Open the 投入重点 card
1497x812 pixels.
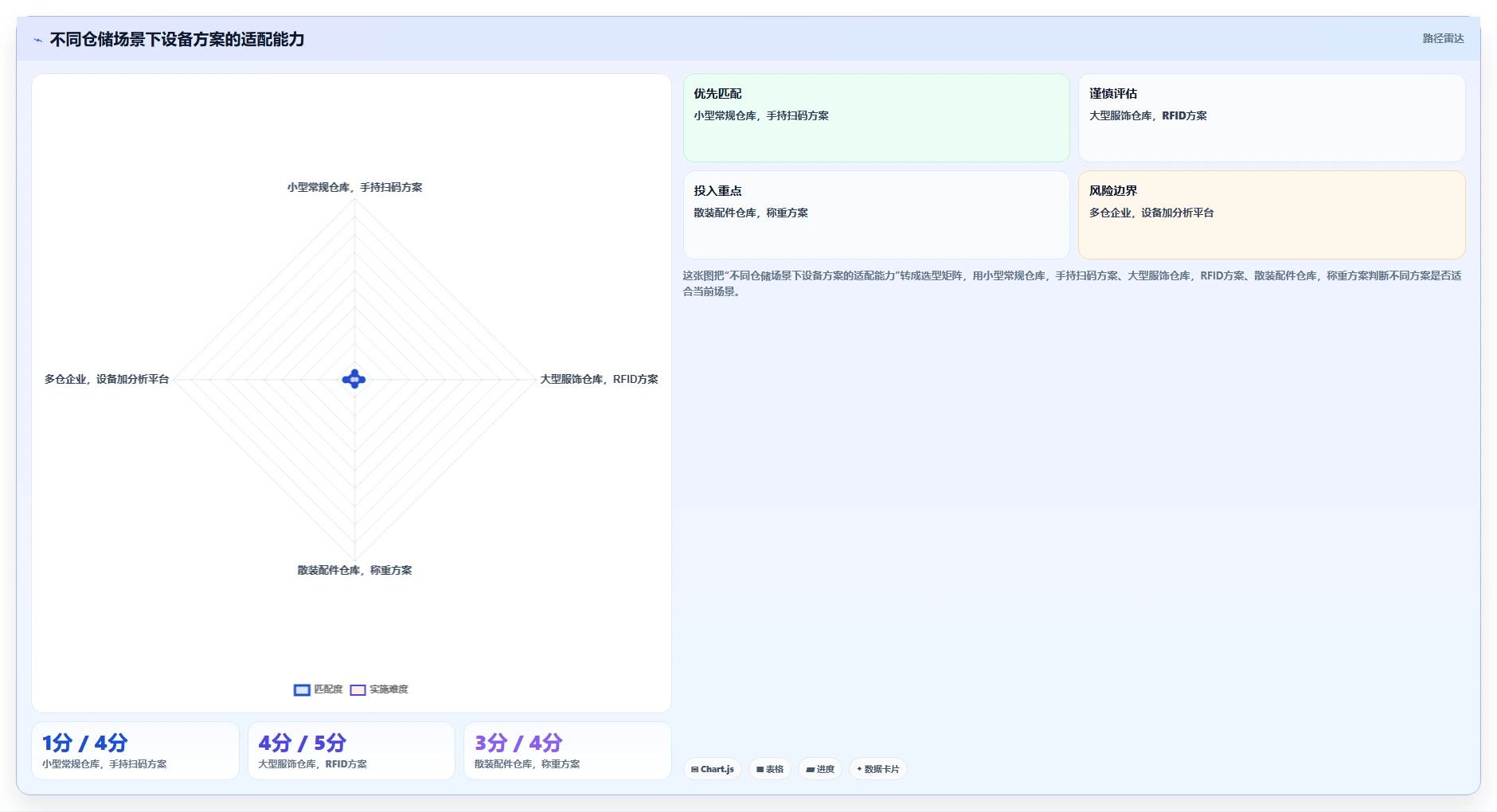point(876,215)
